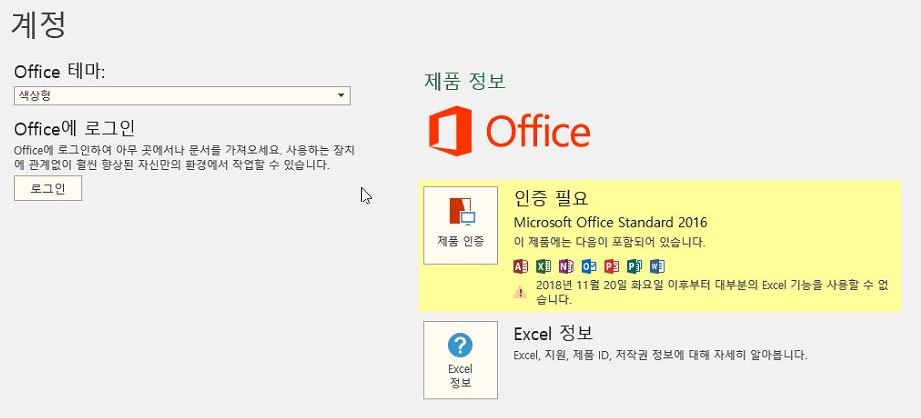921x418 pixels.
Task: Click the 제품 정보 heading
Action: 465,82
